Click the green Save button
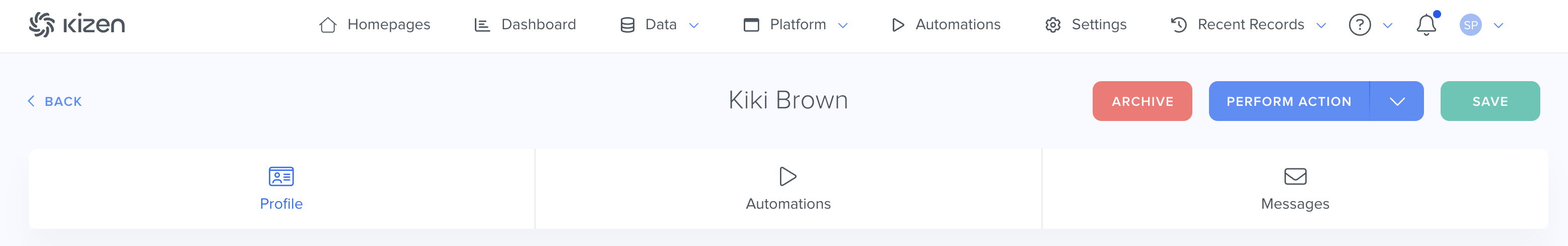Screen dimensions: 1568x246 1490,101
